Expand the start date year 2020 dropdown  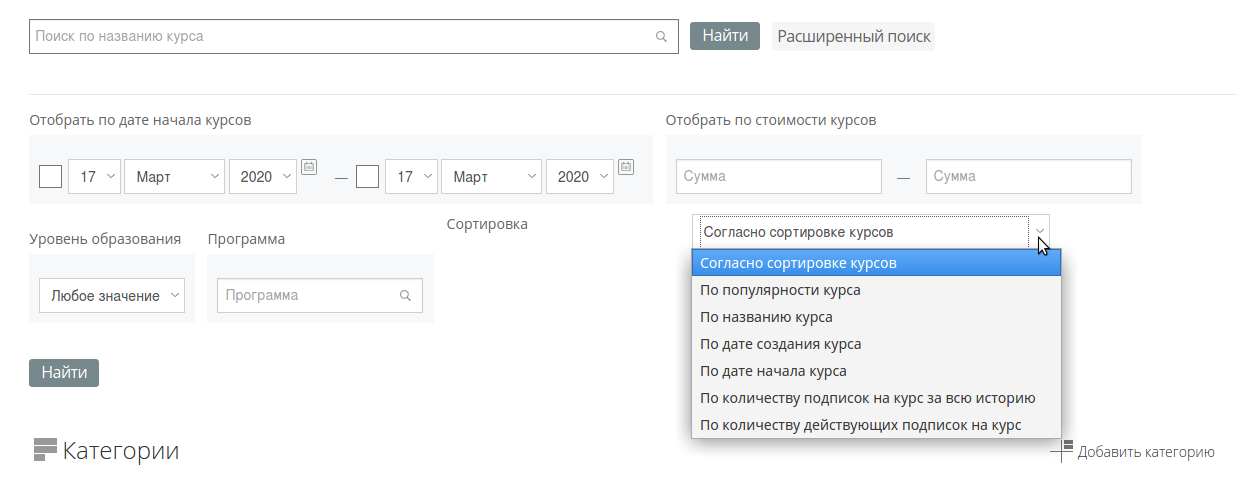[263, 177]
